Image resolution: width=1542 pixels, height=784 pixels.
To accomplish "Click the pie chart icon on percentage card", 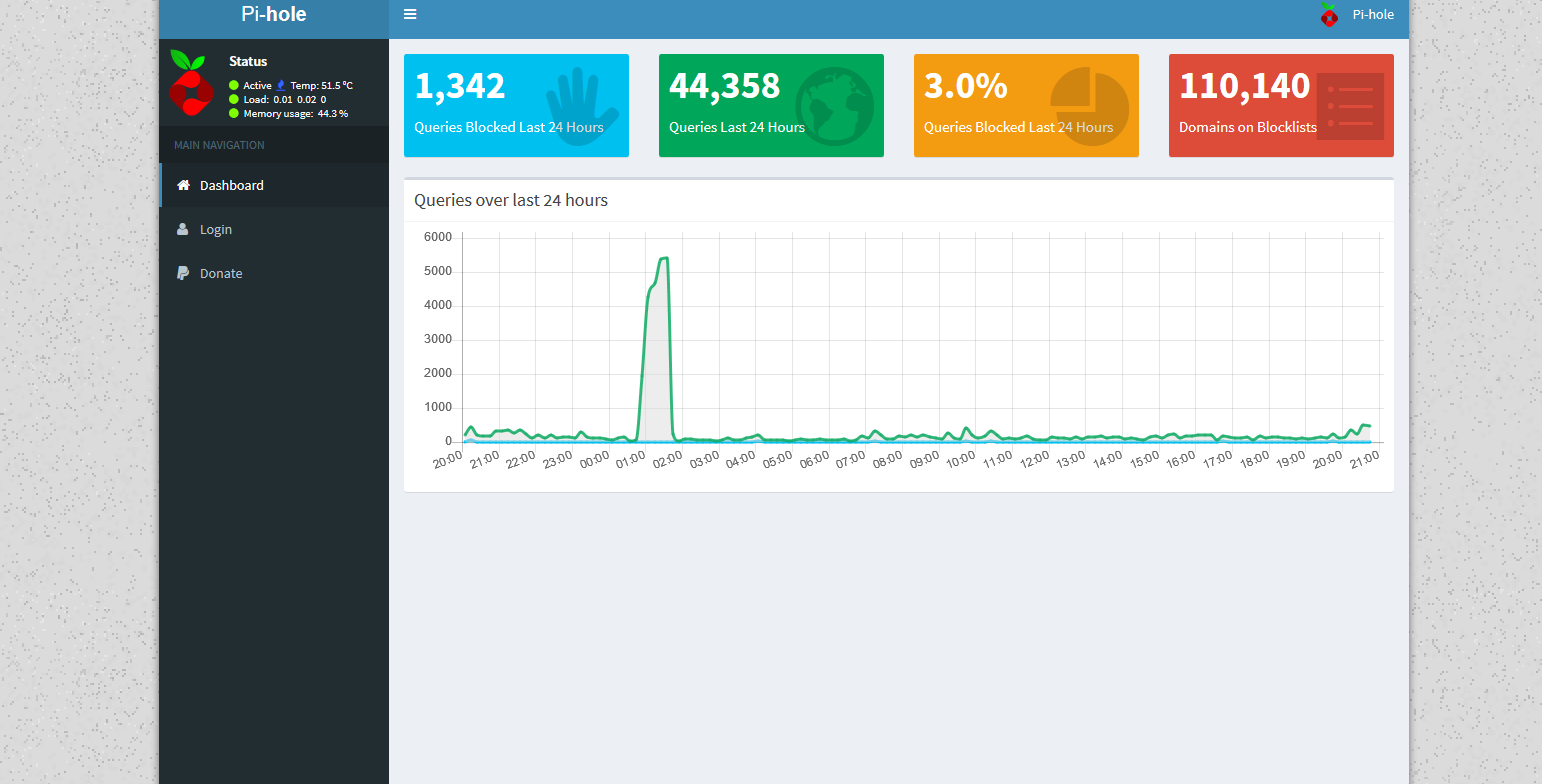I will pyautogui.click(x=1089, y=106).
